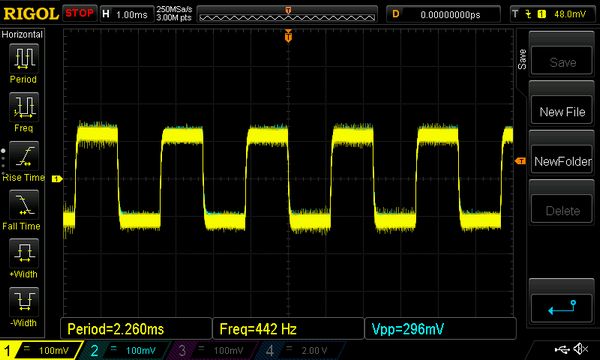Click the waveform memory position bar
Image resolution: width=600 pixels, height=360 pixels.
coord(287,15)
